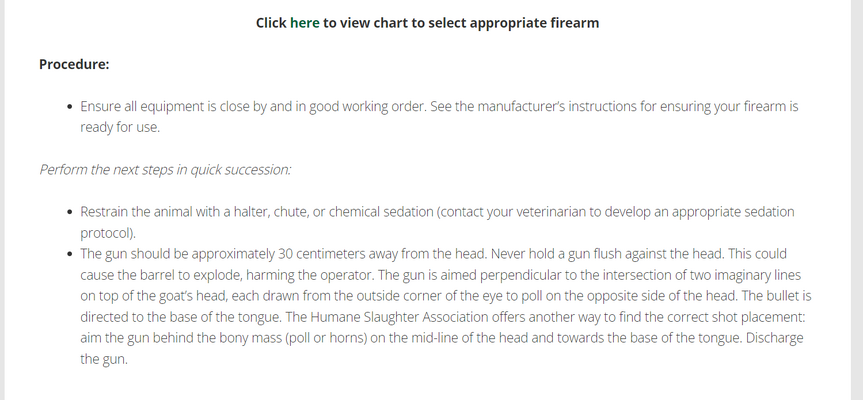Click the words 'the gun.' at the paragraph end
Viewport: 863px width, 400px height.
(104, 360)
